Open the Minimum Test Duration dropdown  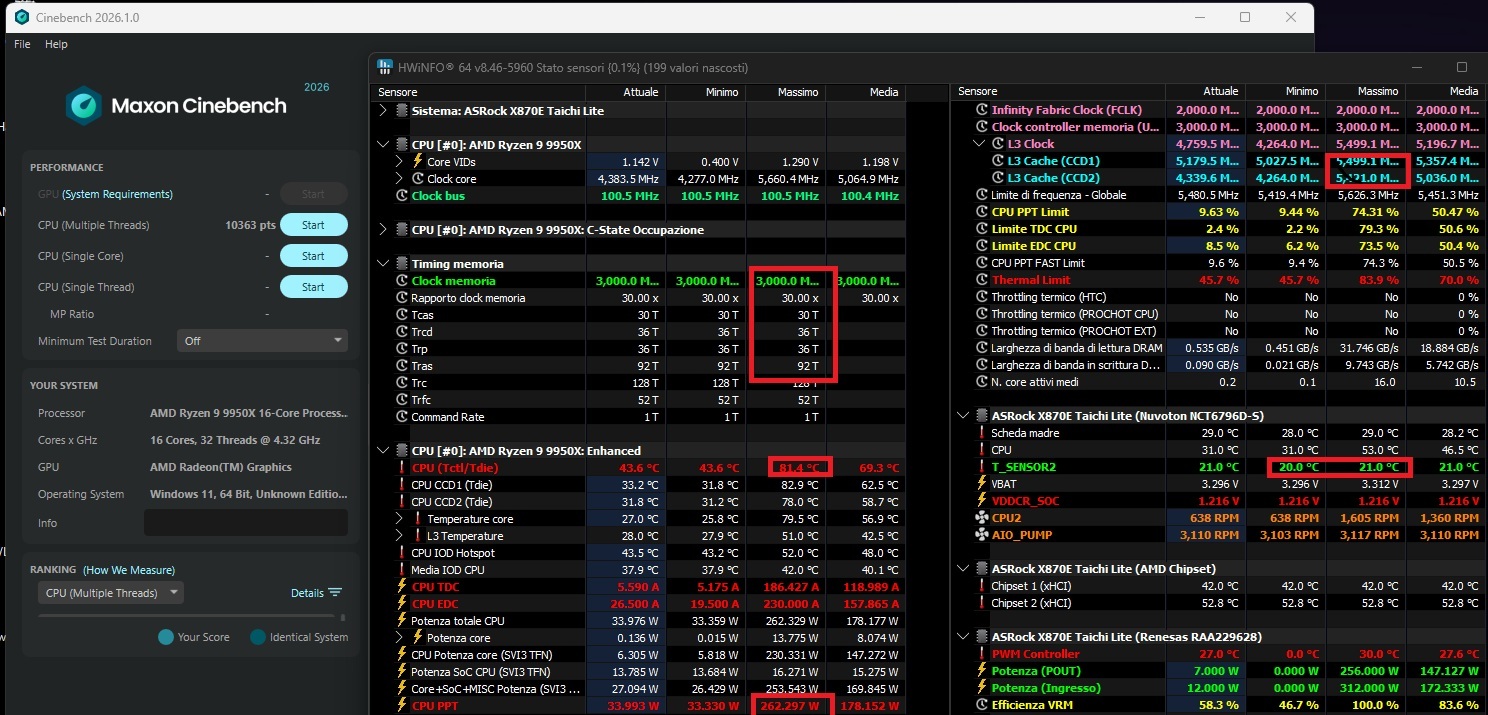(262, 341)
